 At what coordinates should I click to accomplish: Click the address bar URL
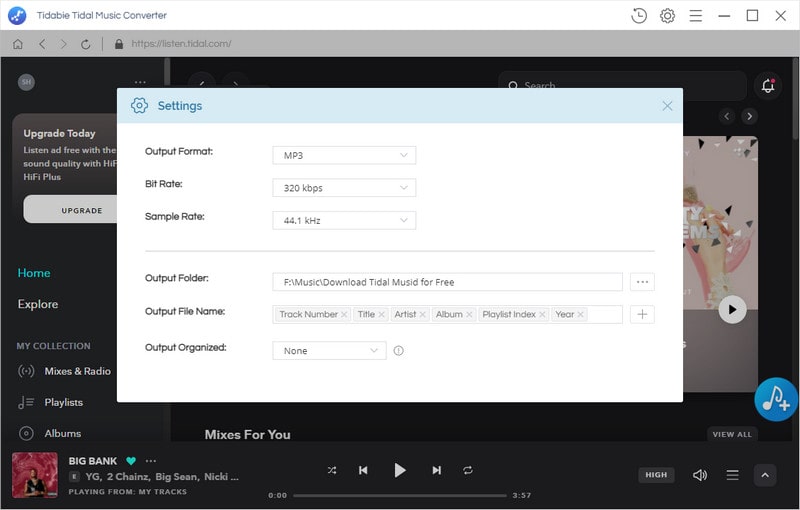tap(181, 44)
